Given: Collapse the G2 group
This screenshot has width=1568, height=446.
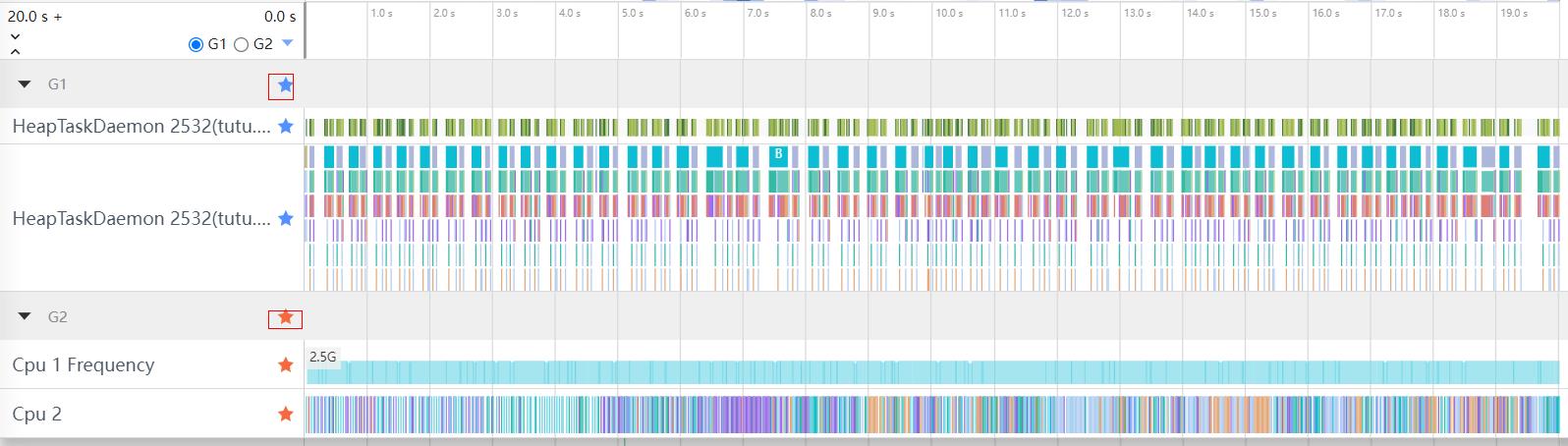Looking at the screenshot, I should click(x=26, y=316).
